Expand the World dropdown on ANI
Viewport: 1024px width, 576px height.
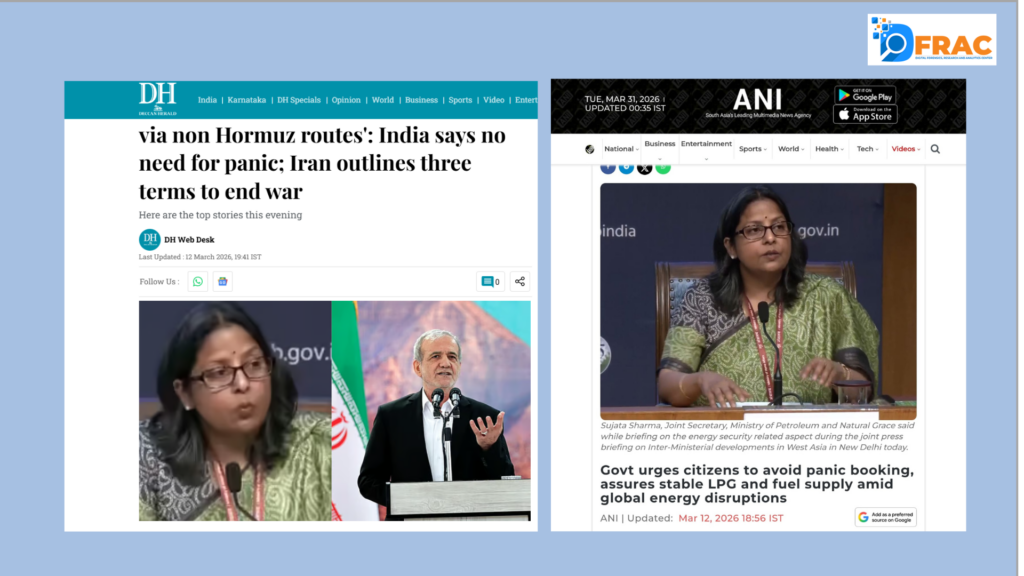791,149
